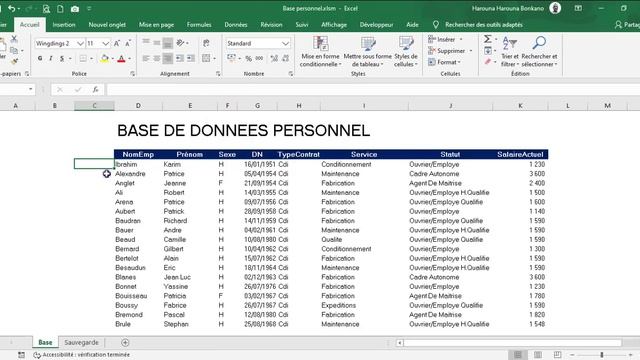Image resolution: width=640 pixels, height=360 pixels.
Task: Apply percent style format
Action: point(249,59)
